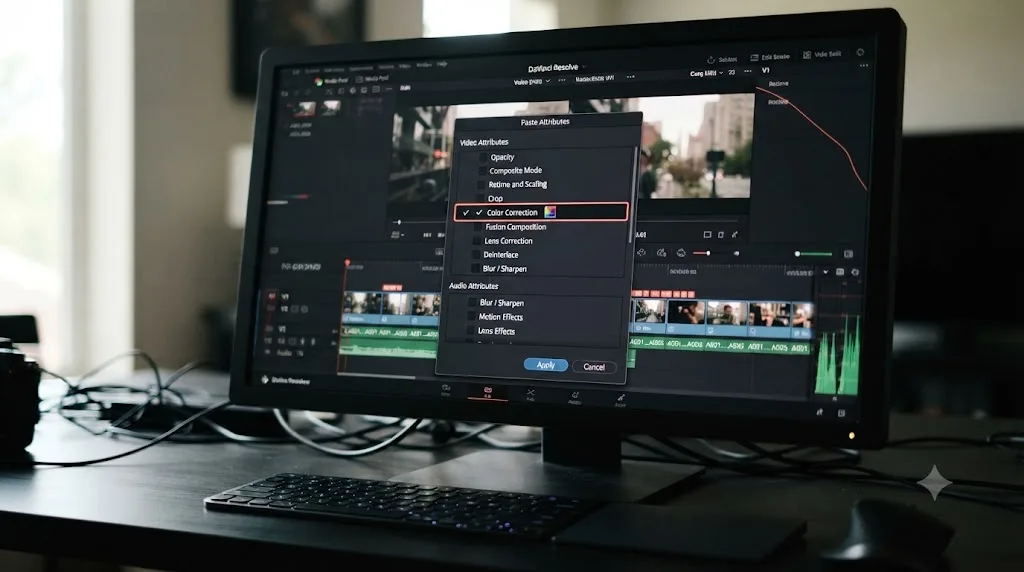This screenshot has width=1024, height=572.
Task: Click the square icon at the bottom-right corner
Action: click(841, 413)
